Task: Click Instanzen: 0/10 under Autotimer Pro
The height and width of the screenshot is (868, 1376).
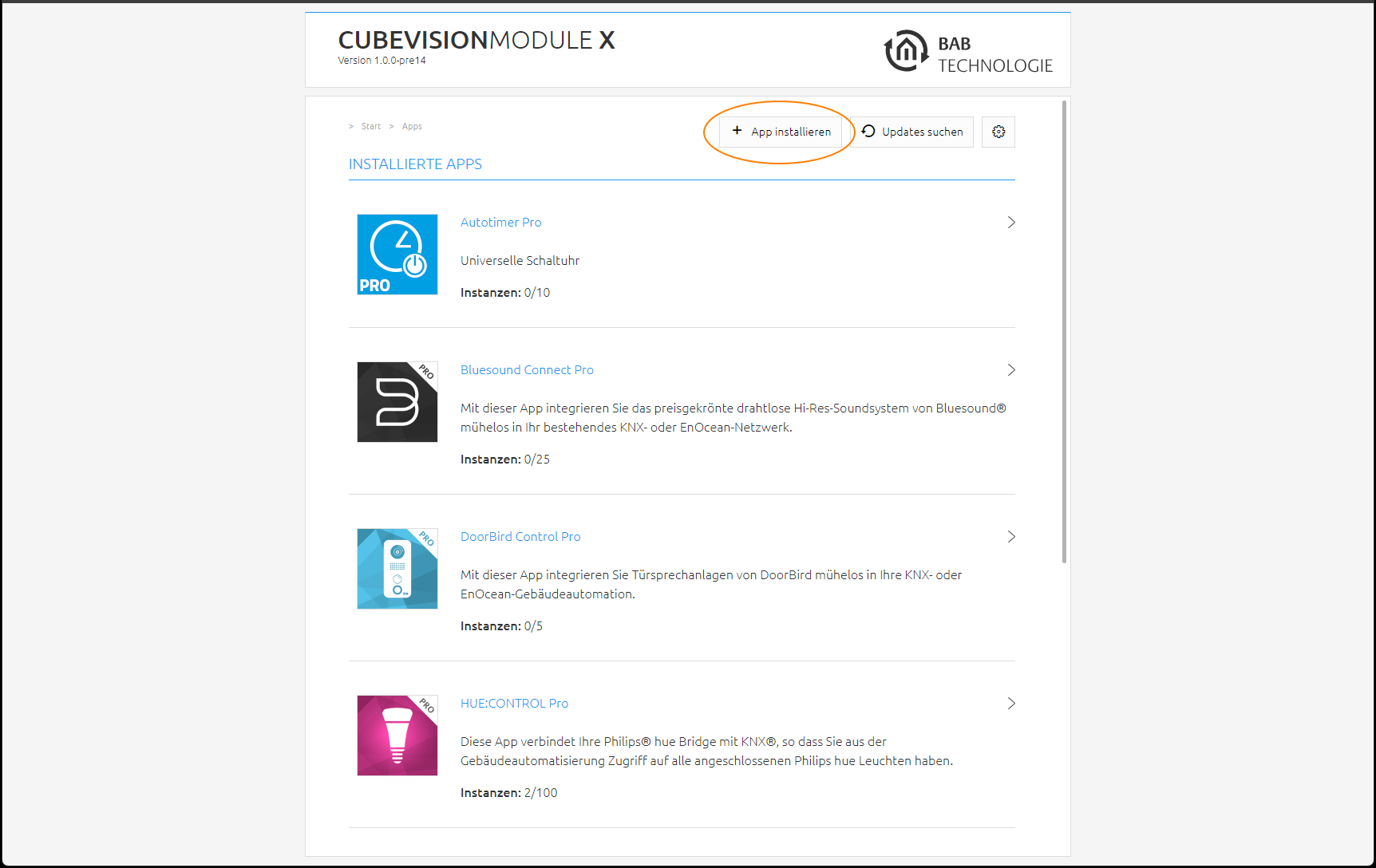Action: [505, 293]
